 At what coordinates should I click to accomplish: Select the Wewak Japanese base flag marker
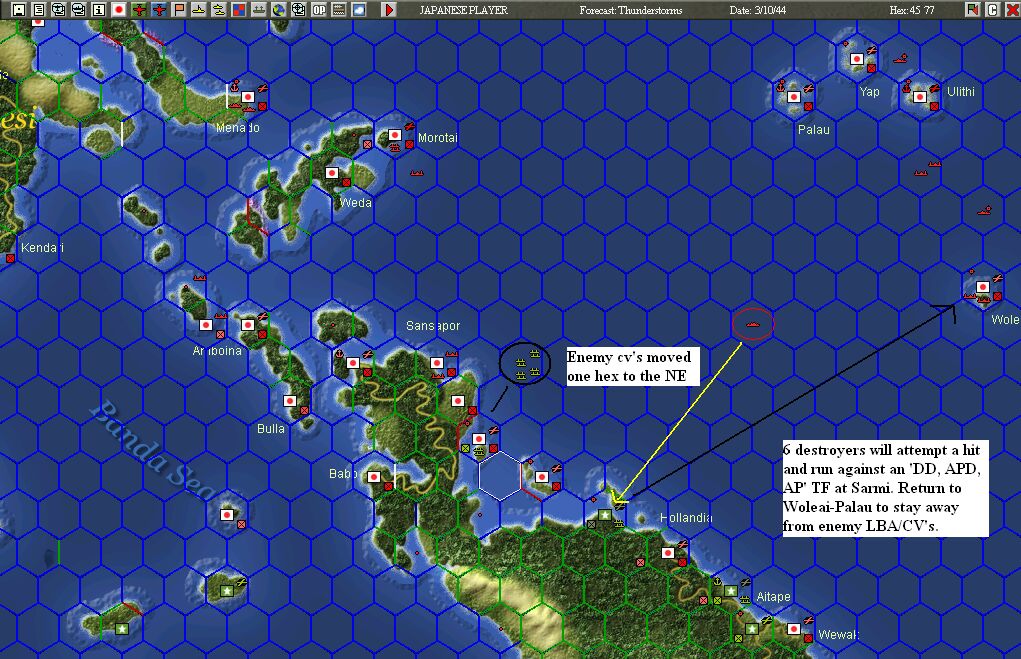click(794, 629)
